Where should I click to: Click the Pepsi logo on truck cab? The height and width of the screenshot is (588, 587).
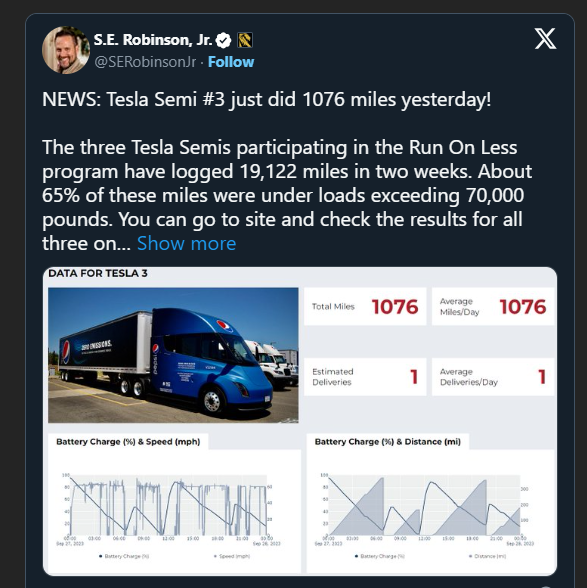coord(224,326)
